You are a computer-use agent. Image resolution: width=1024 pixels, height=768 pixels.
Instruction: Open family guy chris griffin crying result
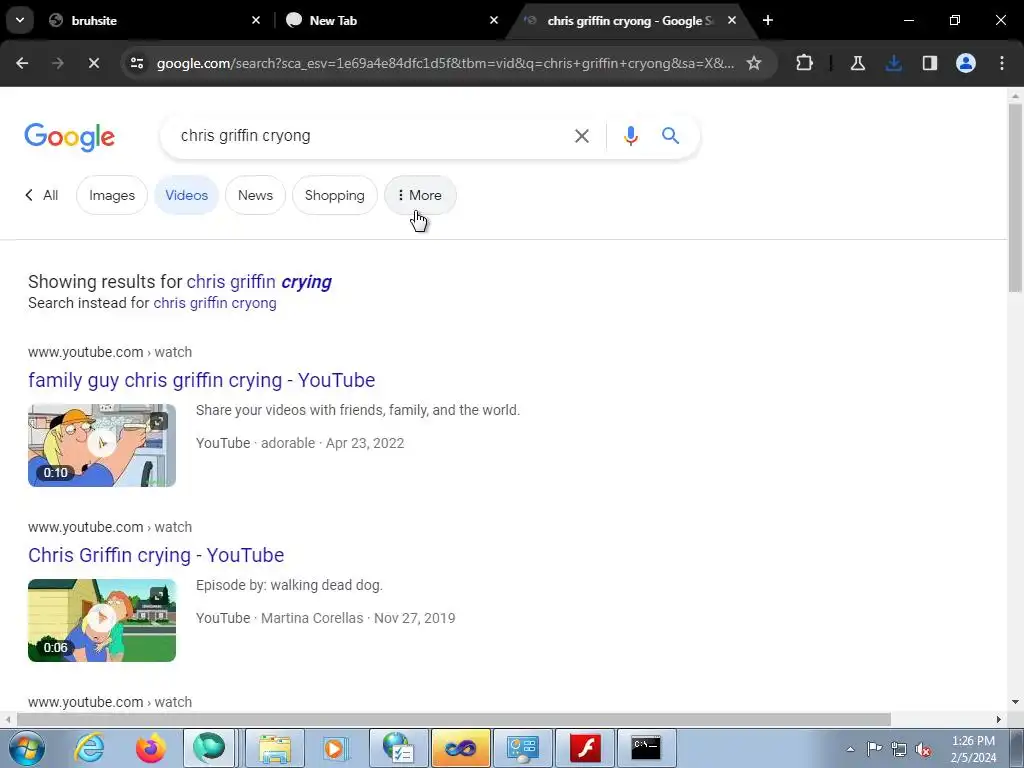[x=201, y=380]
